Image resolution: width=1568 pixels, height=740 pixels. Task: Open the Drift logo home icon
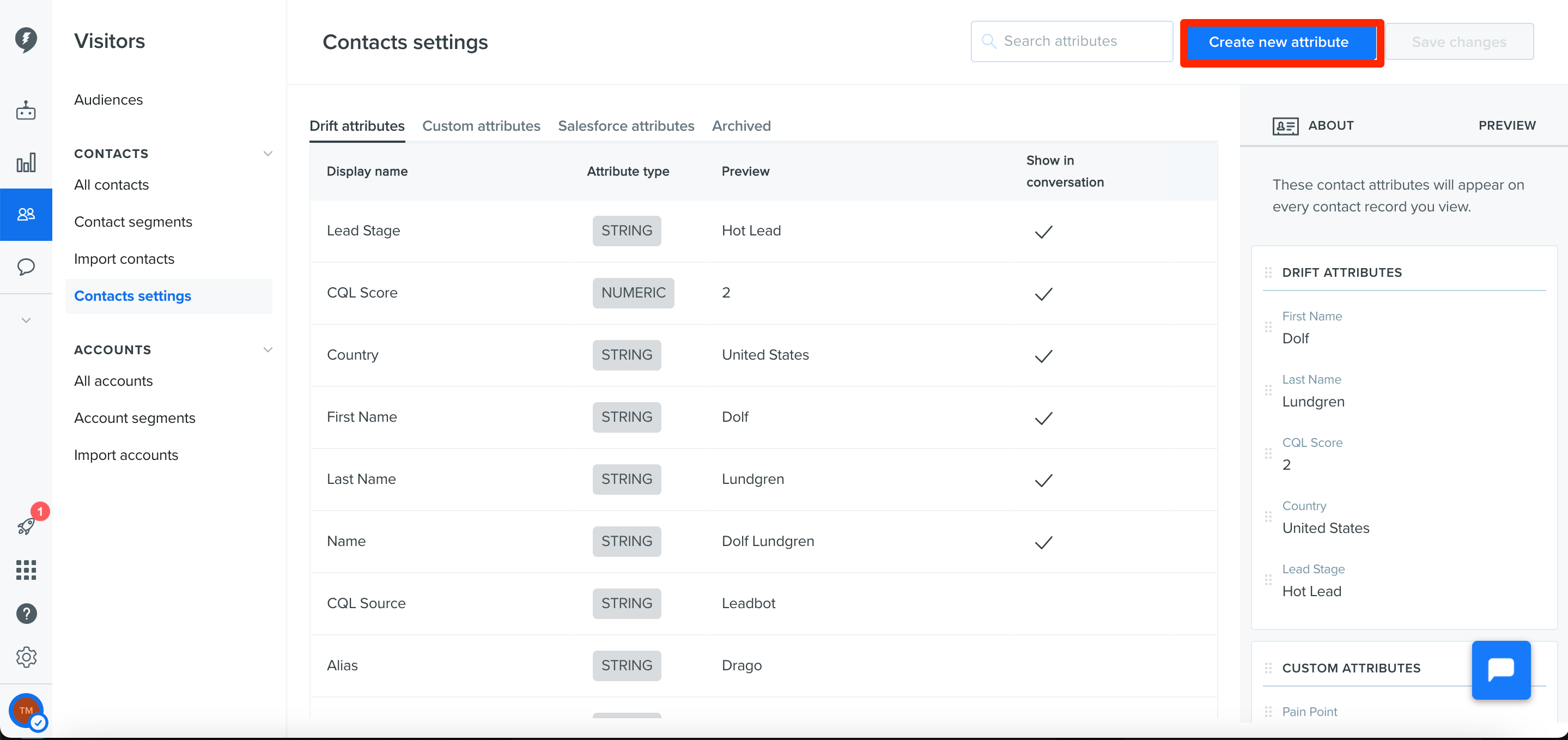pyautogui.click(x=26, y=40)
